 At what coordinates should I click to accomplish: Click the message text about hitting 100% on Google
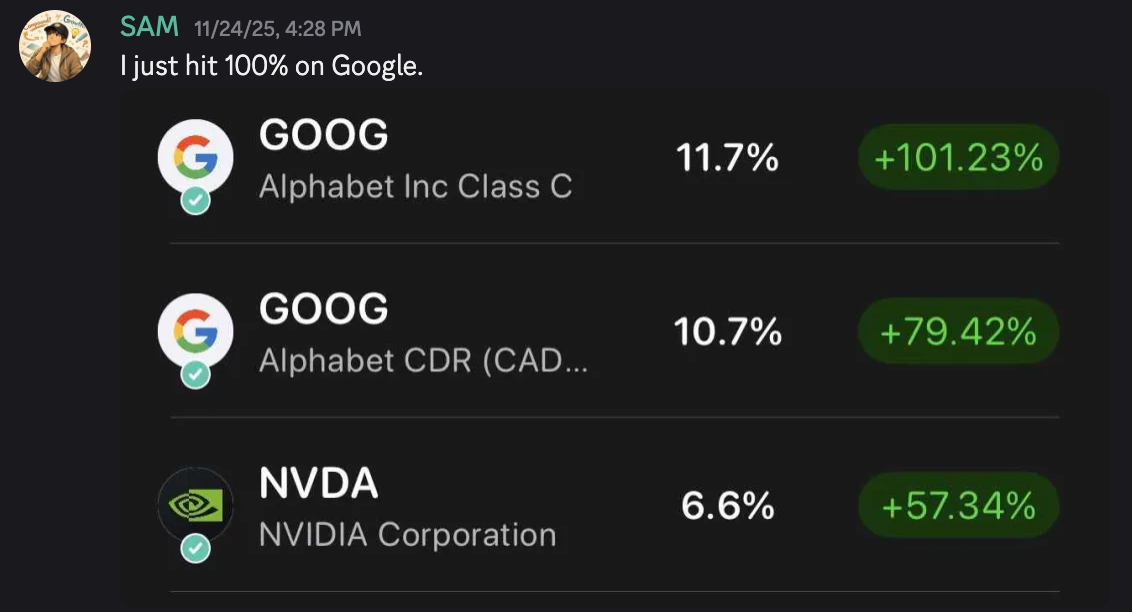[271, 66]
